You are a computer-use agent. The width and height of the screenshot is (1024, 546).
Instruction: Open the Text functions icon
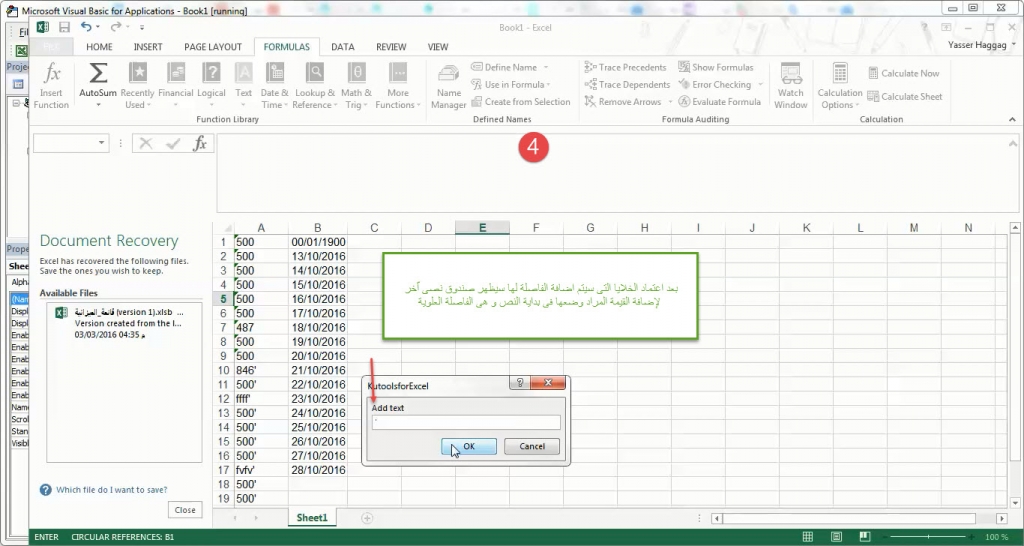pos(244,86)
